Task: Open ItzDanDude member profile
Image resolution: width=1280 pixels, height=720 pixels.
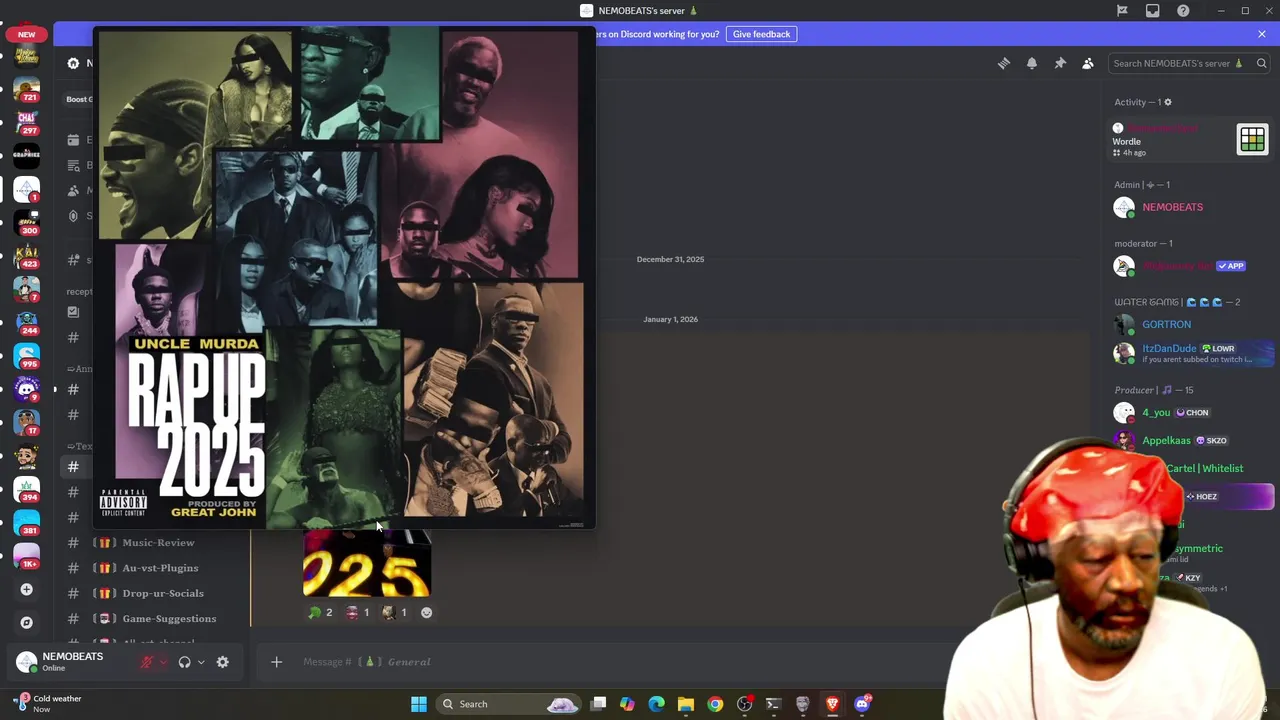Action: [x=1190, y=353]
